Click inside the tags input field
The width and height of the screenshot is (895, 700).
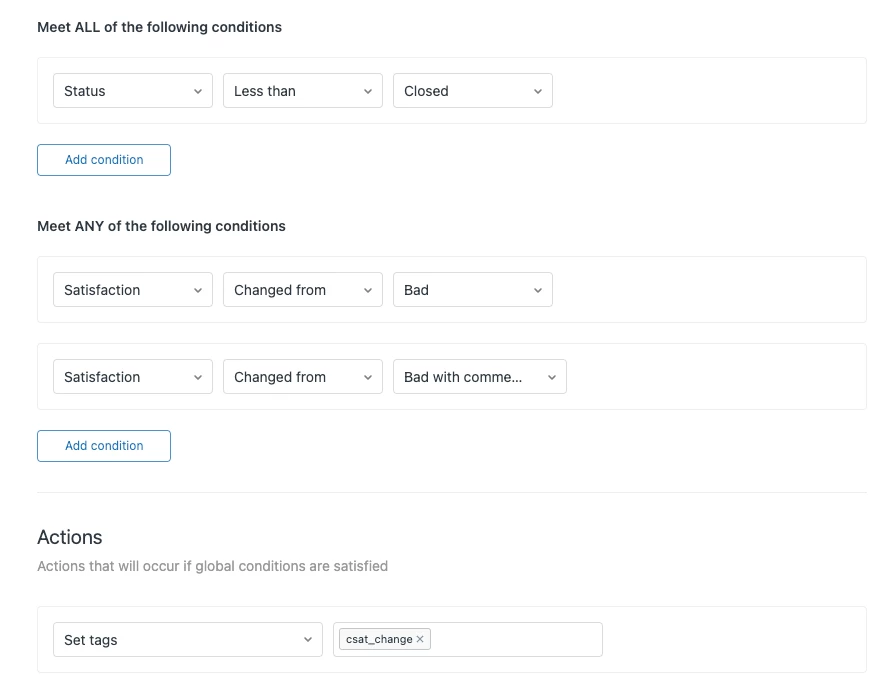click(x=515, y=640)
